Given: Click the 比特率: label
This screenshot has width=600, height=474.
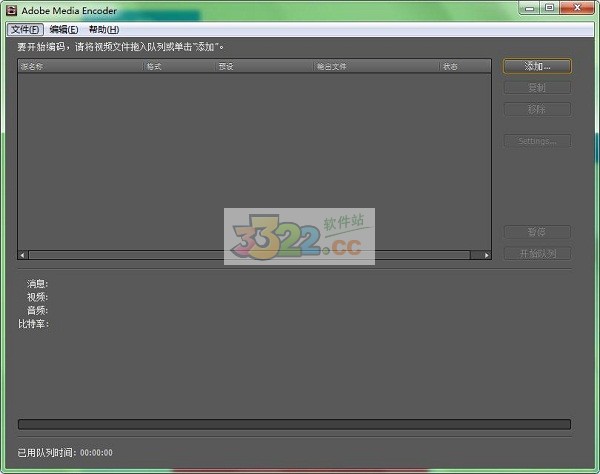Looking at the screenshot, I should 33,324.
